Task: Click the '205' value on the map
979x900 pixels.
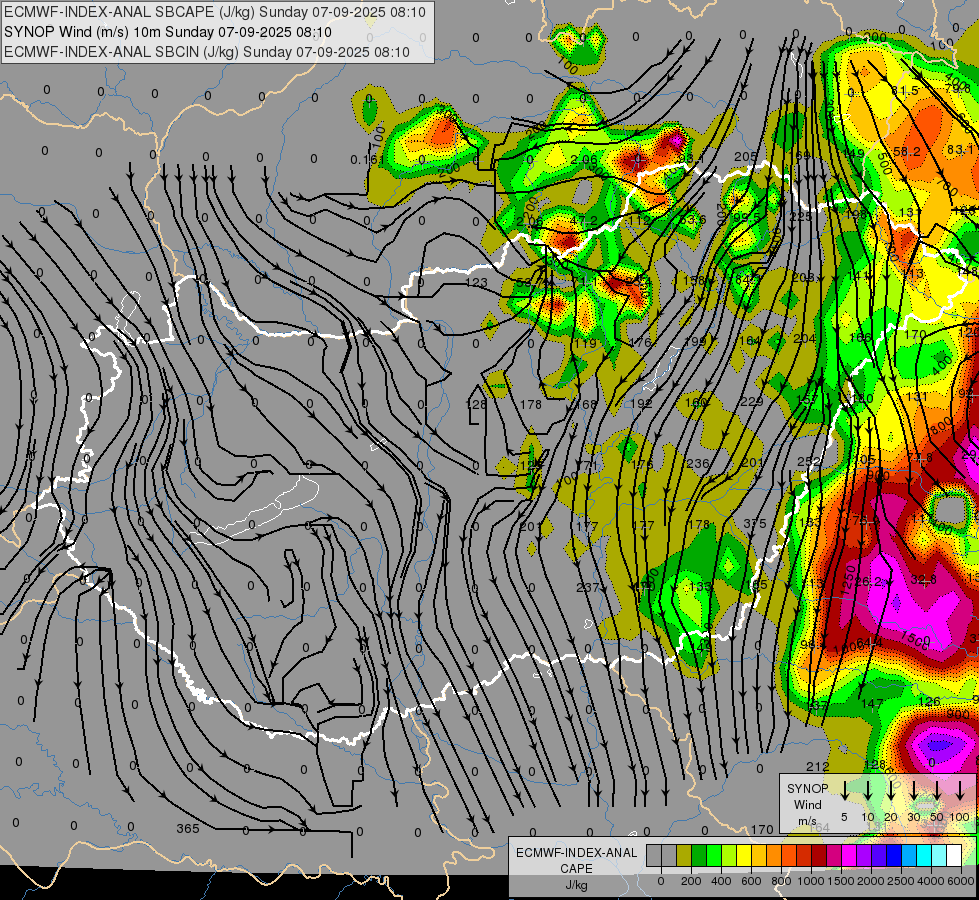Action: pyautogui.click(x=745, y=157)
